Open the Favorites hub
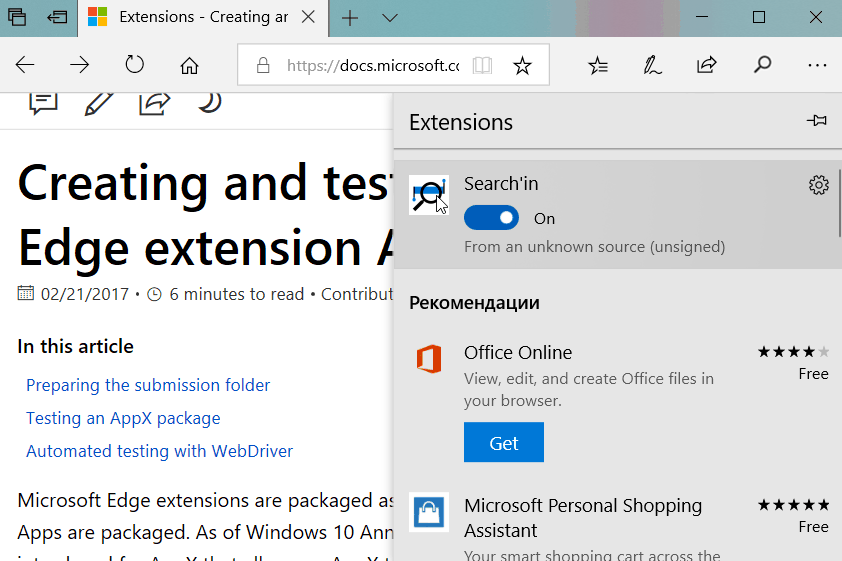This screenshot has width=842, height=561. 598,65
